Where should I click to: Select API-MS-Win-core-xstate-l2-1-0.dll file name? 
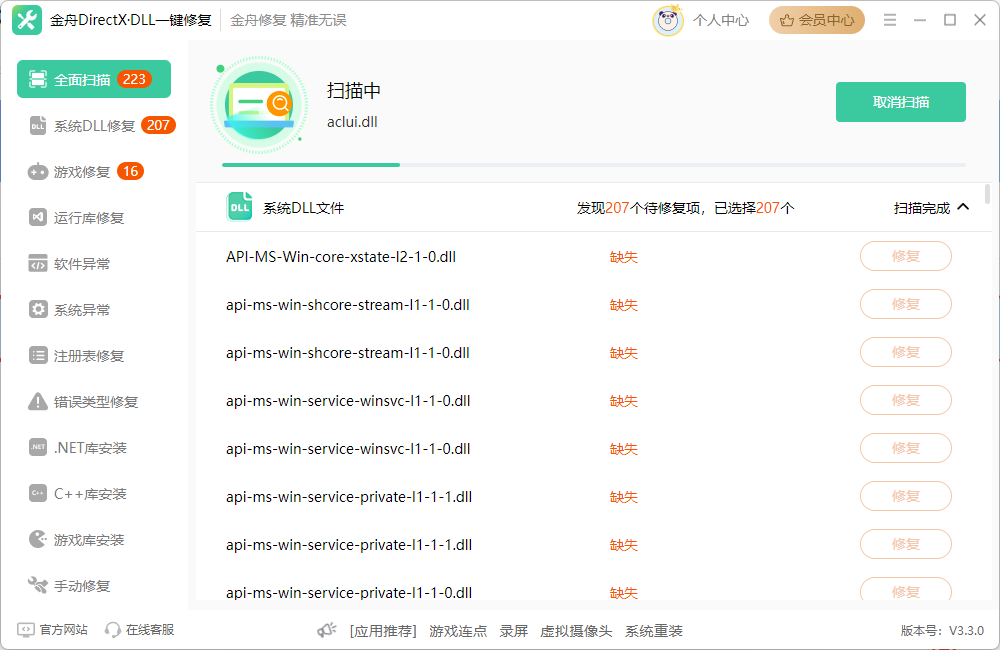click(341, 257)
